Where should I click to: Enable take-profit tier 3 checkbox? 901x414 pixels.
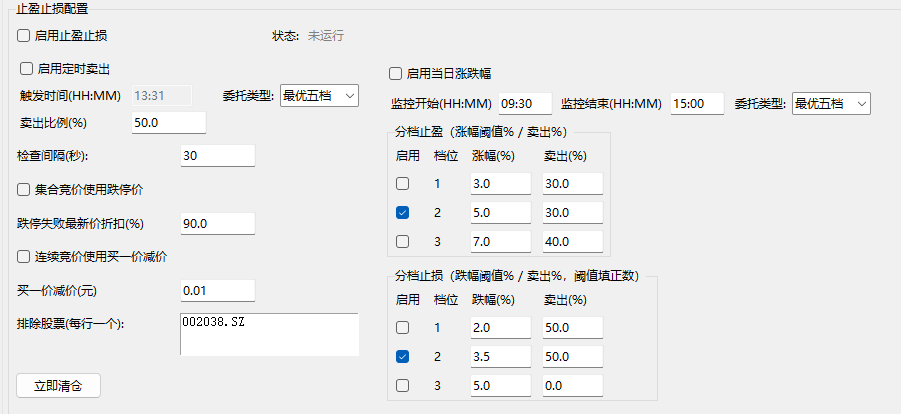403,242
